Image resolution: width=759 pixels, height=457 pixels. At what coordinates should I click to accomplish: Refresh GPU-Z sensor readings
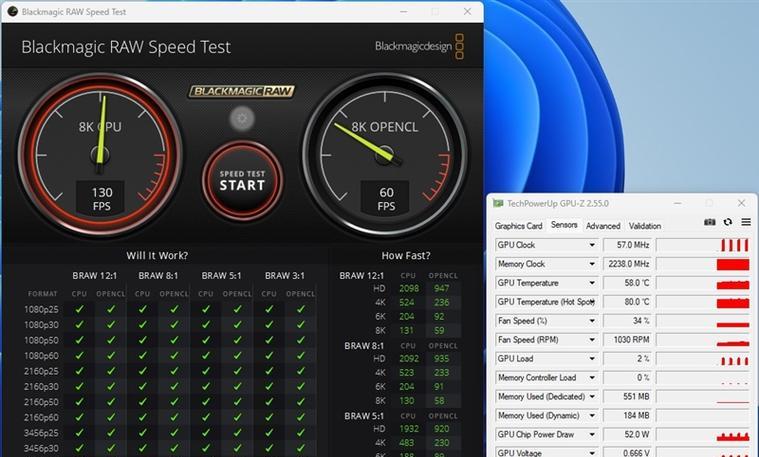click(728, 222)
